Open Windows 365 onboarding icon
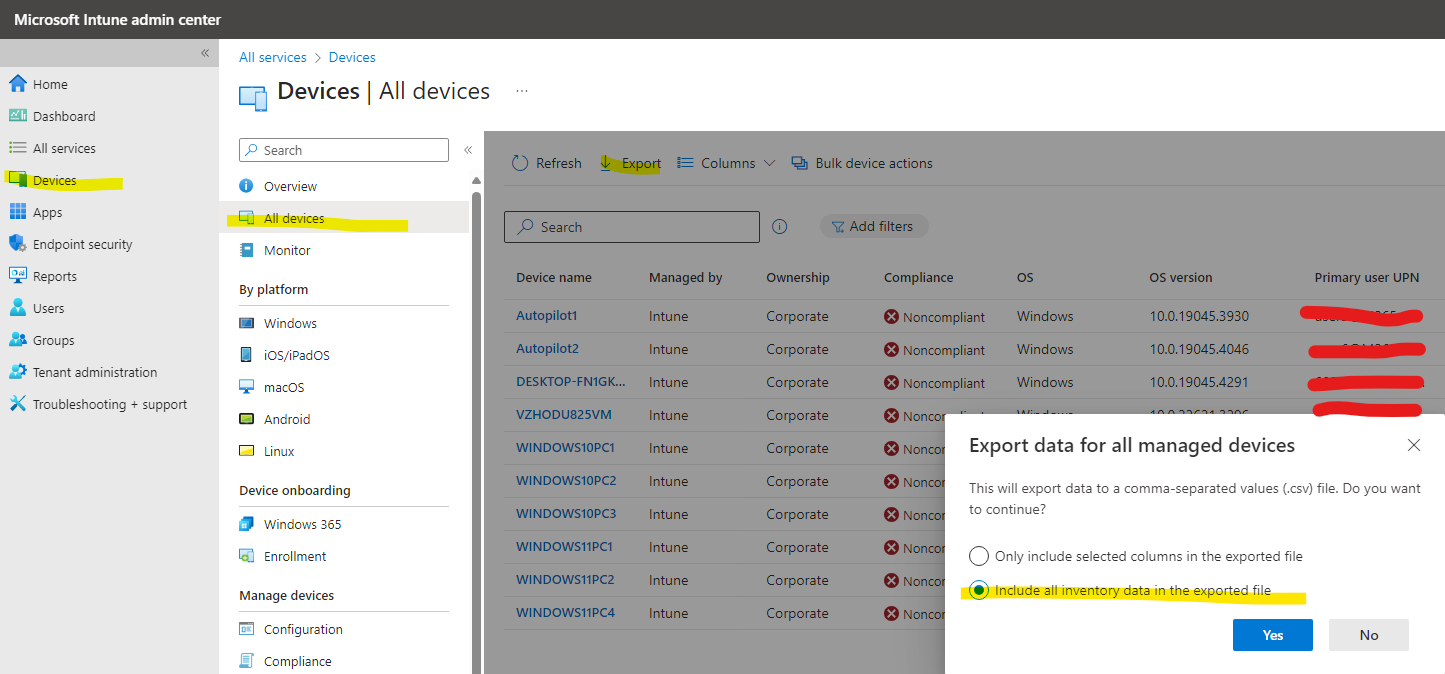This screenshot has width=1445, height=674. pyautogui.click(x=246, y=524)
